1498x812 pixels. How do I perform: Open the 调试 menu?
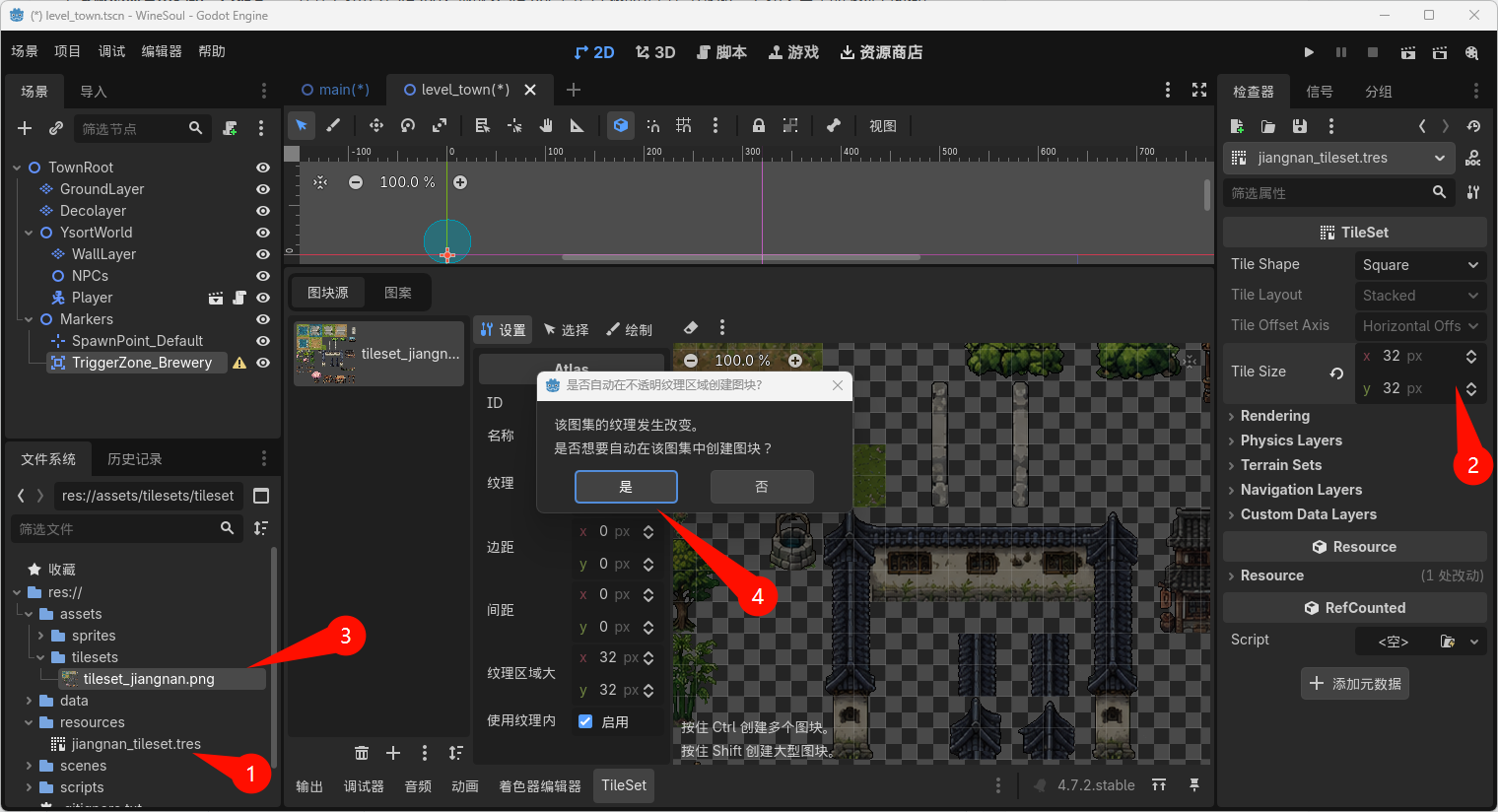point(111,51)
